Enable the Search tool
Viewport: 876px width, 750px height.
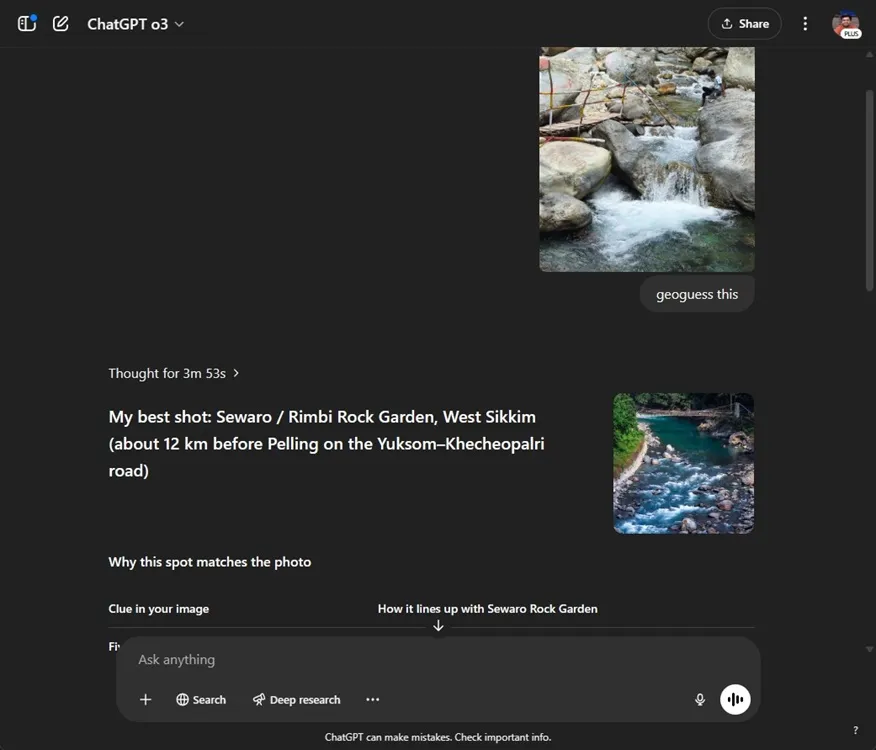click(201, 700)
